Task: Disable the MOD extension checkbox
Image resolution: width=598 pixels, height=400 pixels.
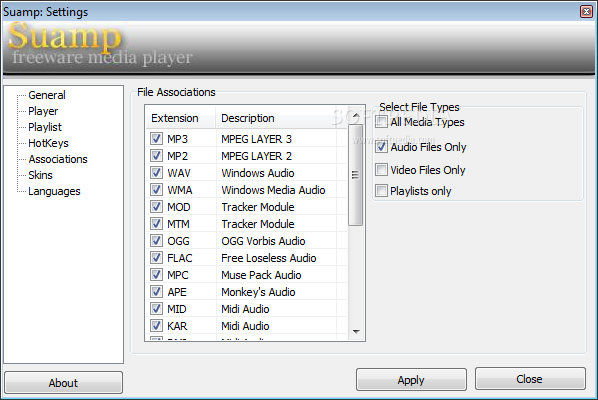Action: pyautogui.click(x=156, y=207)
